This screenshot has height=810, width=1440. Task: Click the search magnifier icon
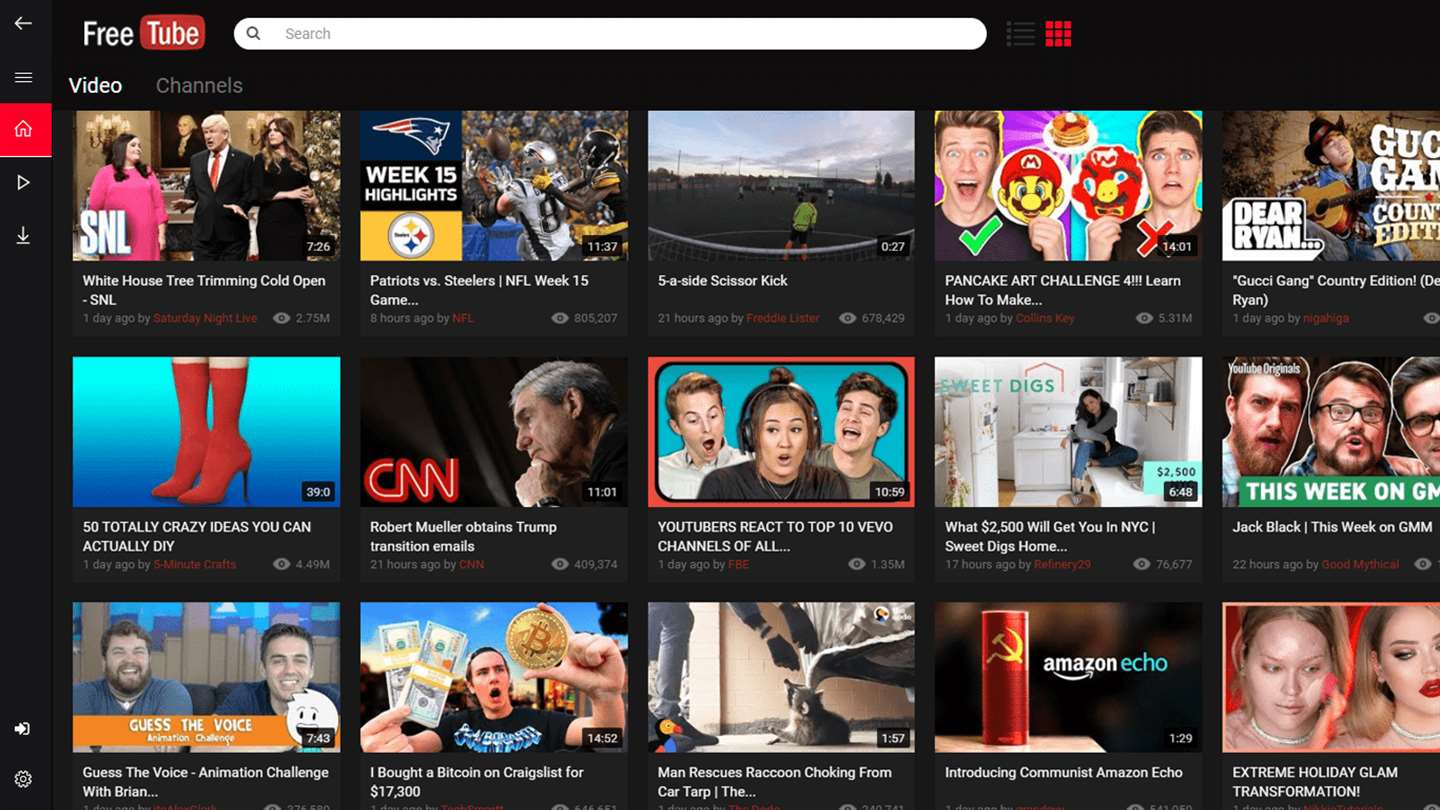[x=254, y=33]
